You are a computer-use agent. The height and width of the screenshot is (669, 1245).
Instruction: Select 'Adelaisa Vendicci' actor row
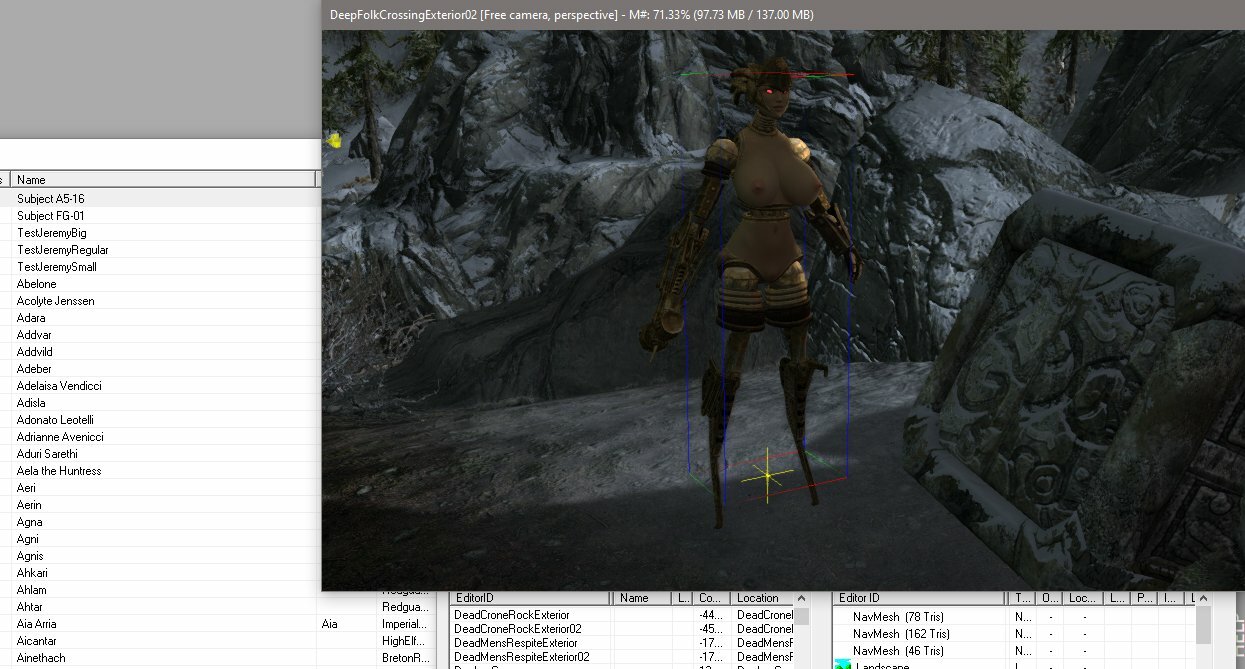[x=59, y=386]
